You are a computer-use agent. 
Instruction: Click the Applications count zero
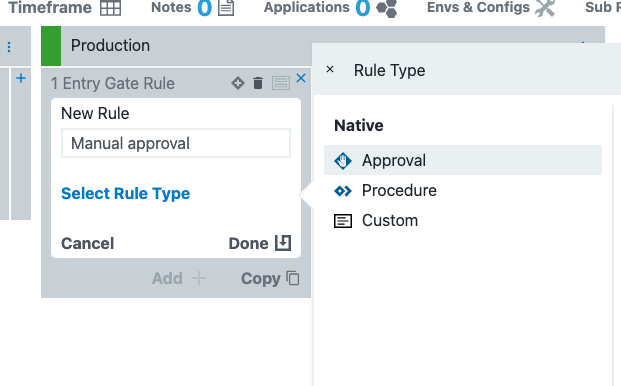point(362,8)
